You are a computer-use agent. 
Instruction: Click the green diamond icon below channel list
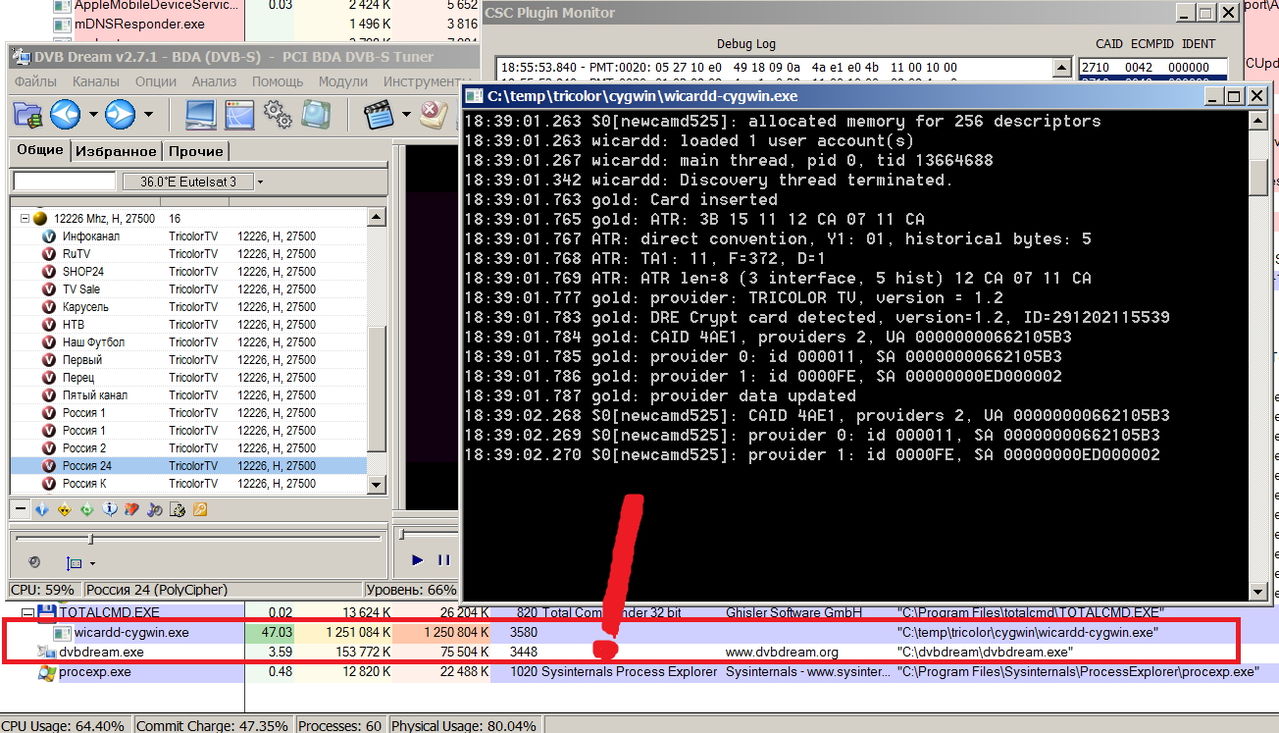[87, 509]
